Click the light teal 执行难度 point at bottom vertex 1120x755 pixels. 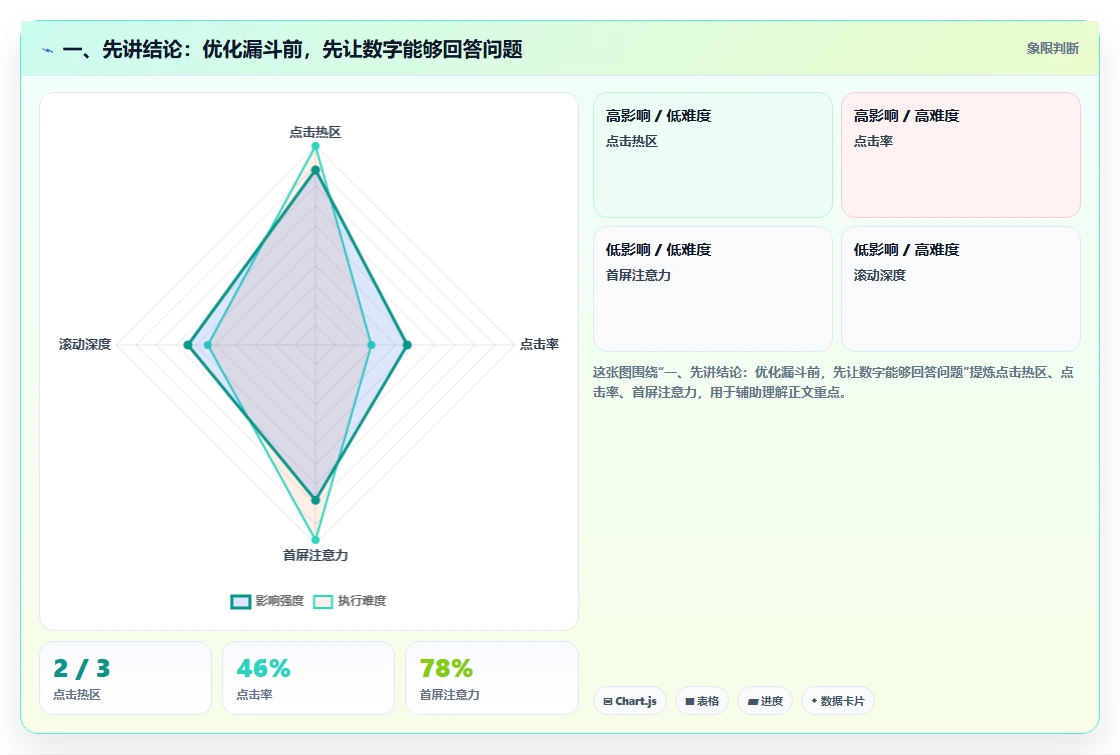tap(315, 540)
